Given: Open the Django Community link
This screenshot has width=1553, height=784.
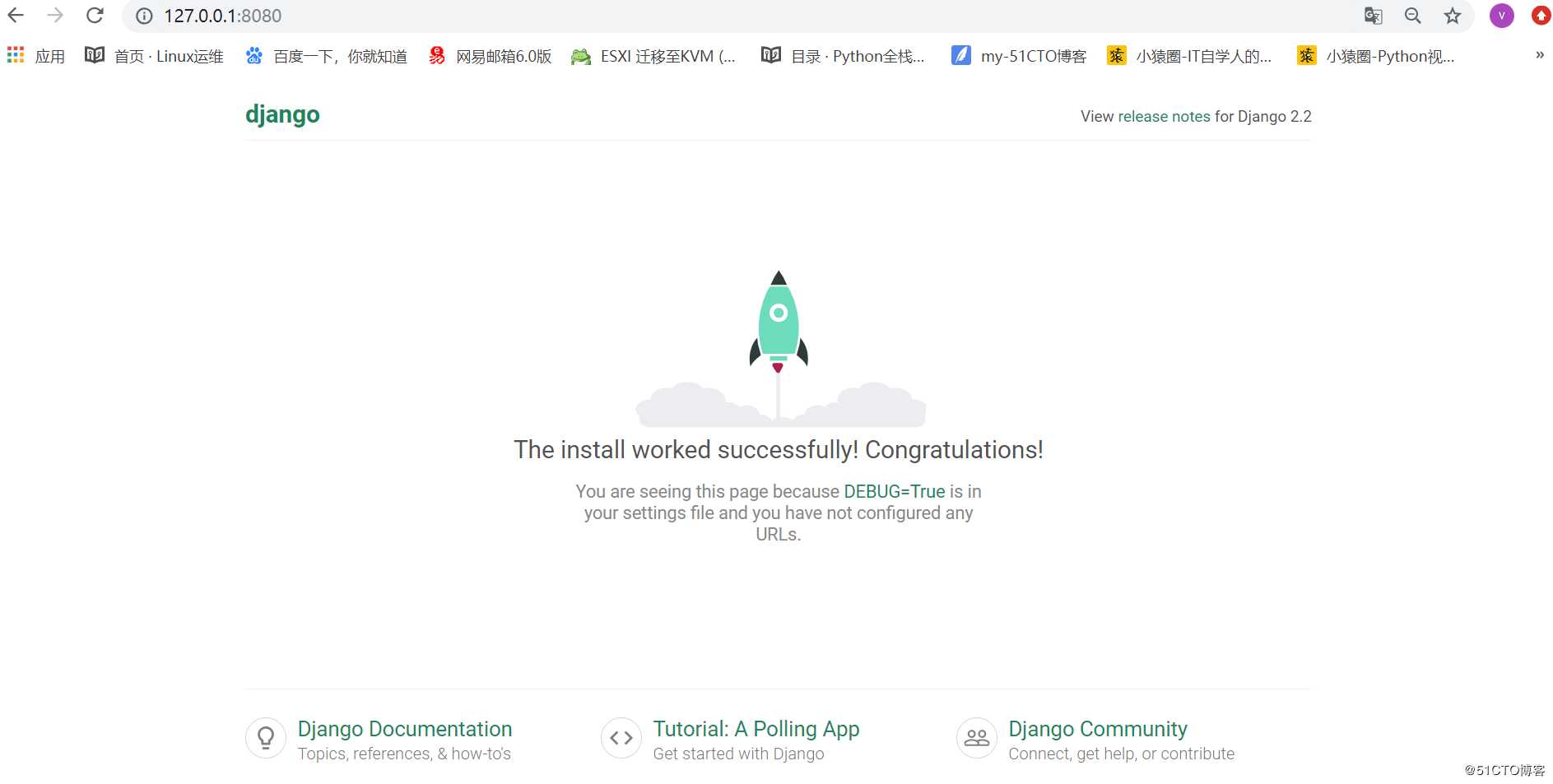Looking at the screenshot, I should (1098, 729).
